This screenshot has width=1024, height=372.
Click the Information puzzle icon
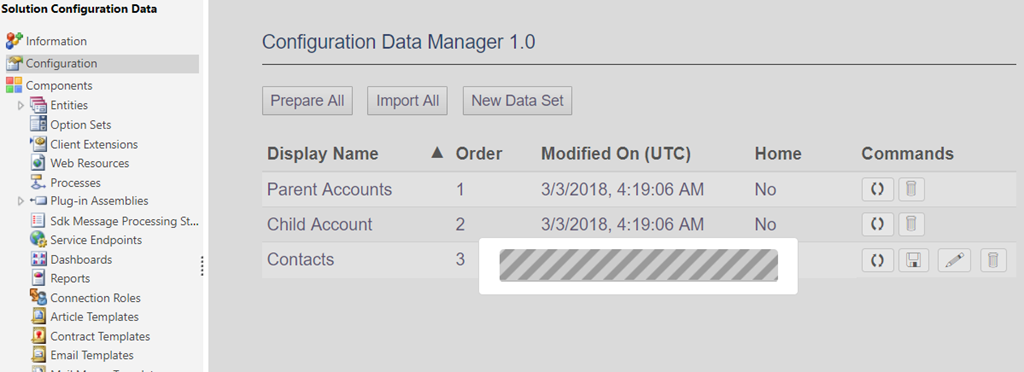pos(14,40)
